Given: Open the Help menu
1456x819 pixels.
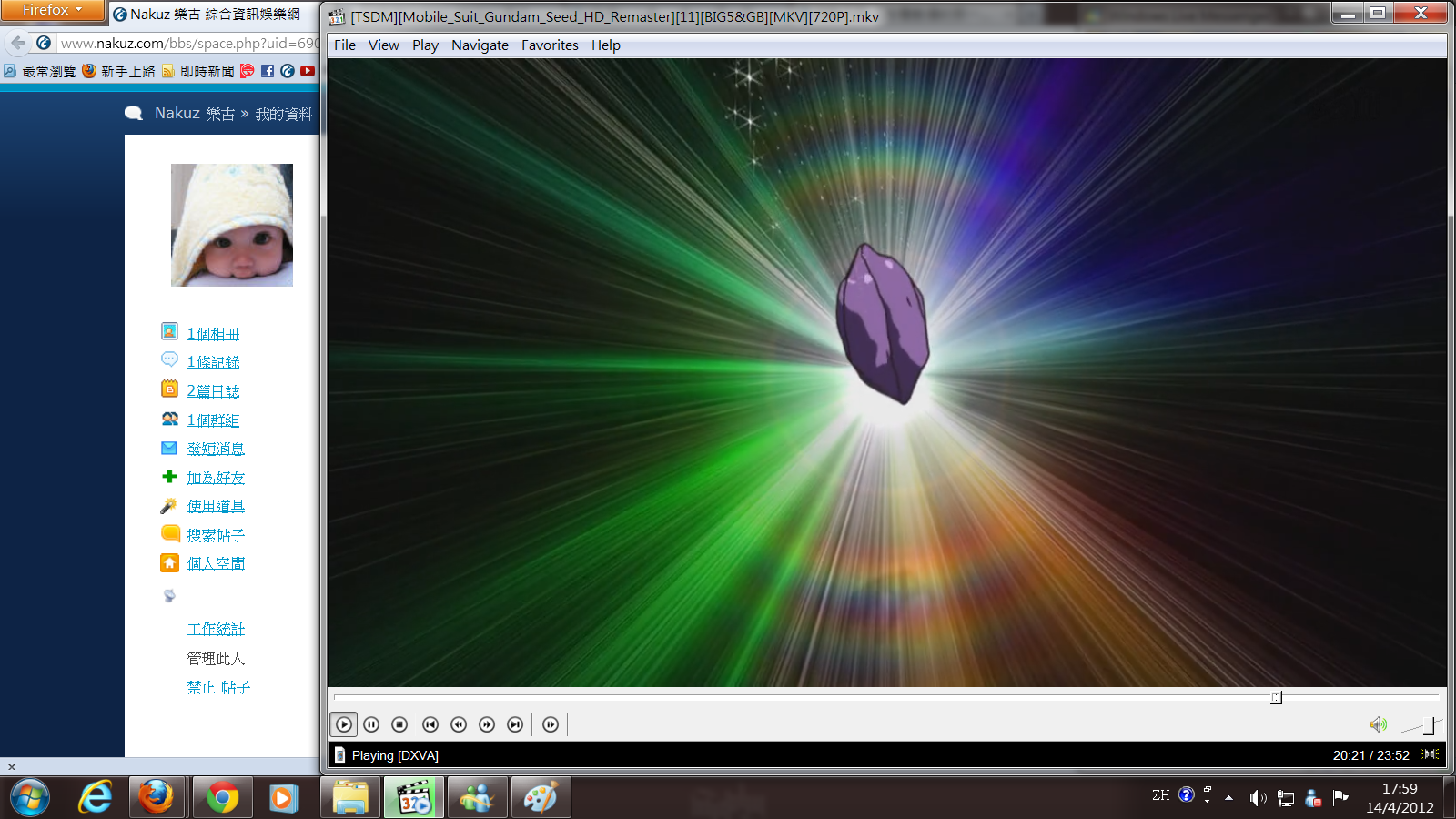Looking at the screenshot, I should (605, 45).
